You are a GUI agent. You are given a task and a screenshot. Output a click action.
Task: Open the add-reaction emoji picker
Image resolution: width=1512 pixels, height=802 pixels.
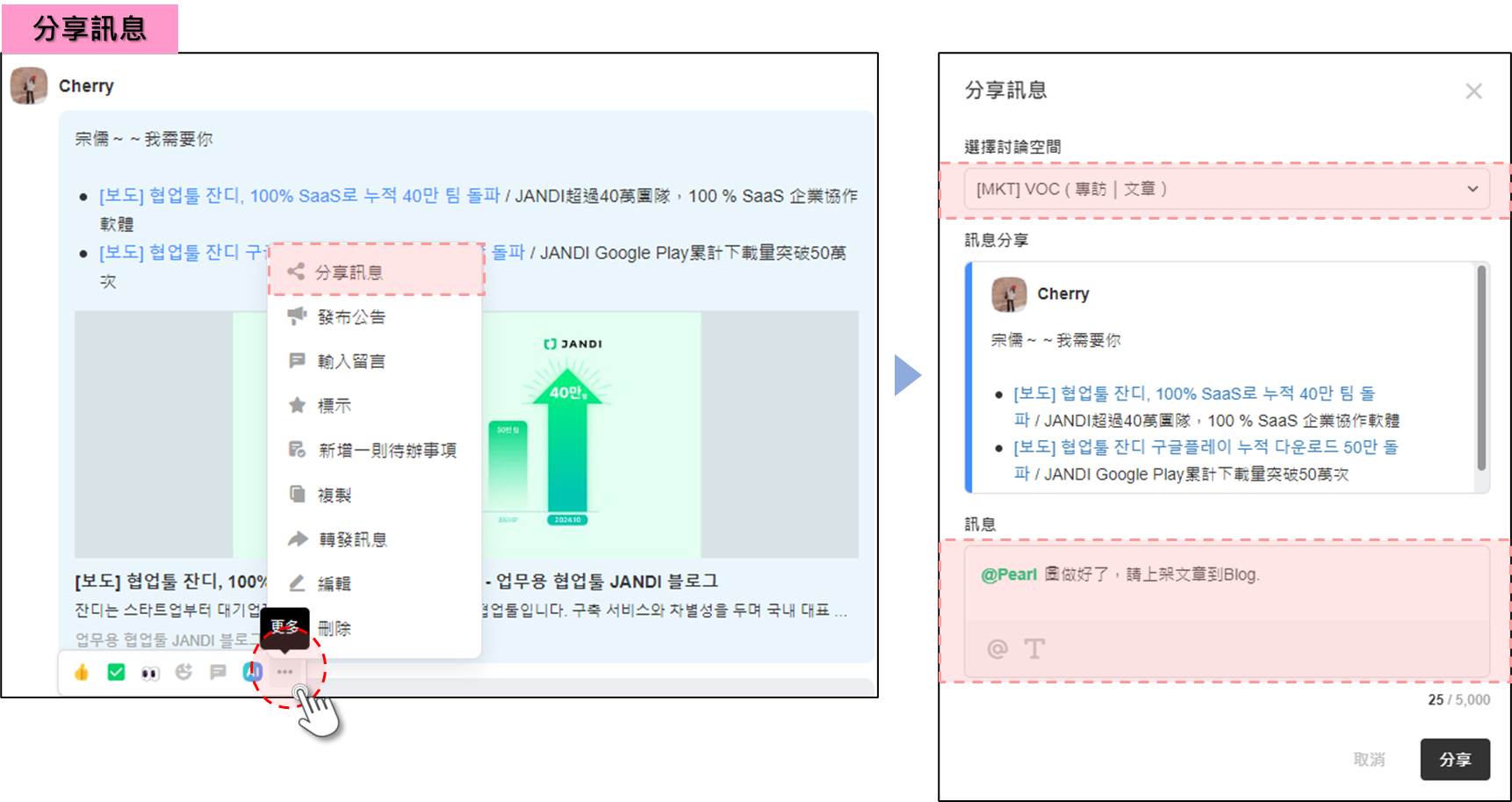pos(184,672)
